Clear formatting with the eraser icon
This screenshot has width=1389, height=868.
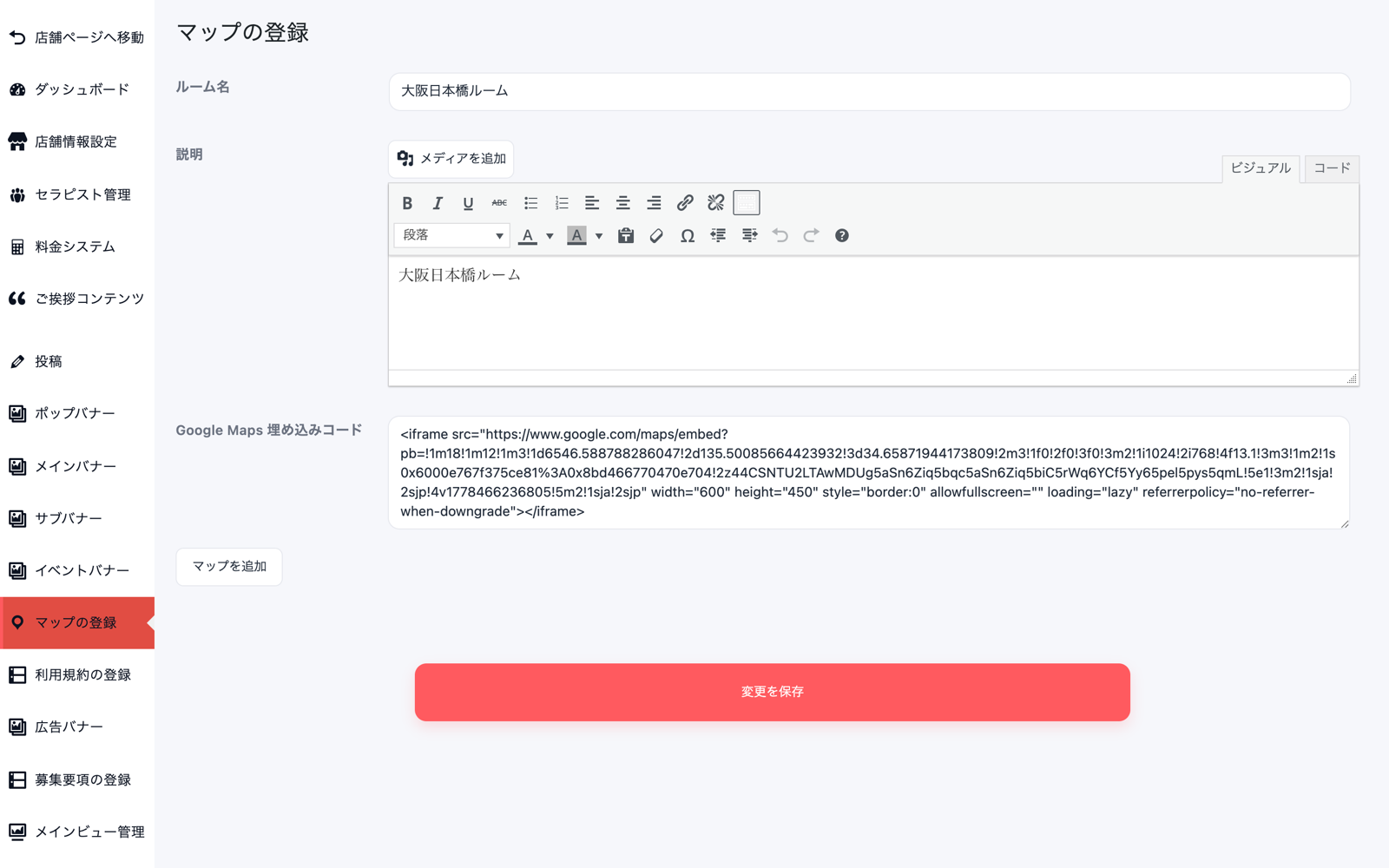656,235
